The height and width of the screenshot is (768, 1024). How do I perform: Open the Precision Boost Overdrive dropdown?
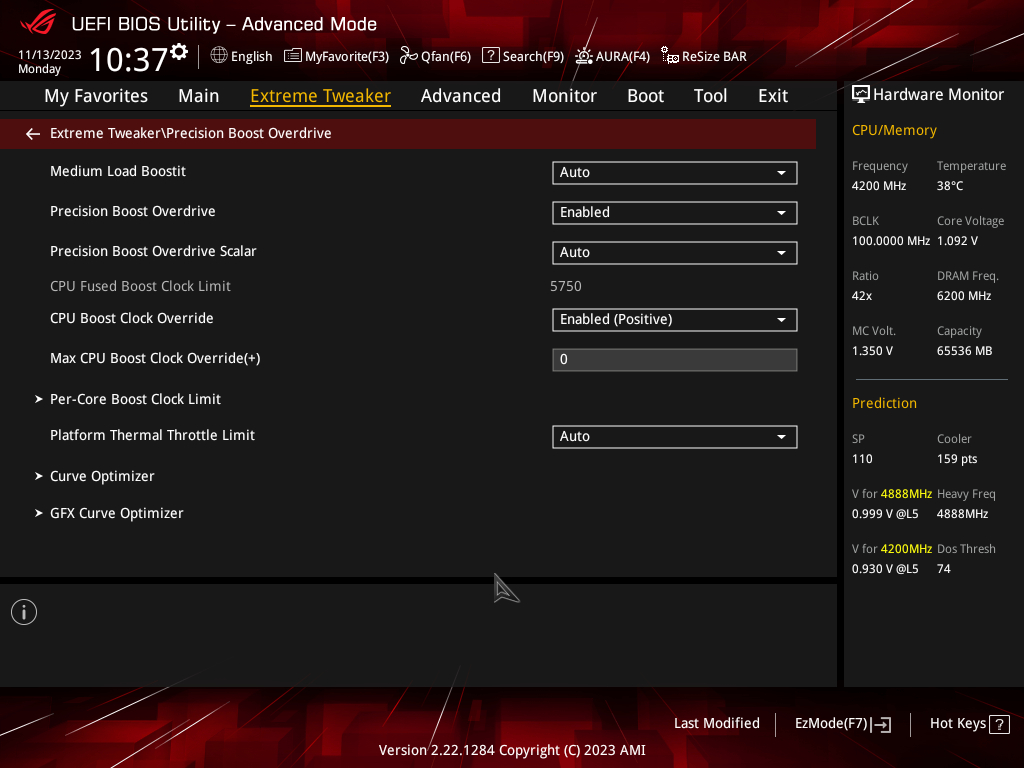[675, 212]
